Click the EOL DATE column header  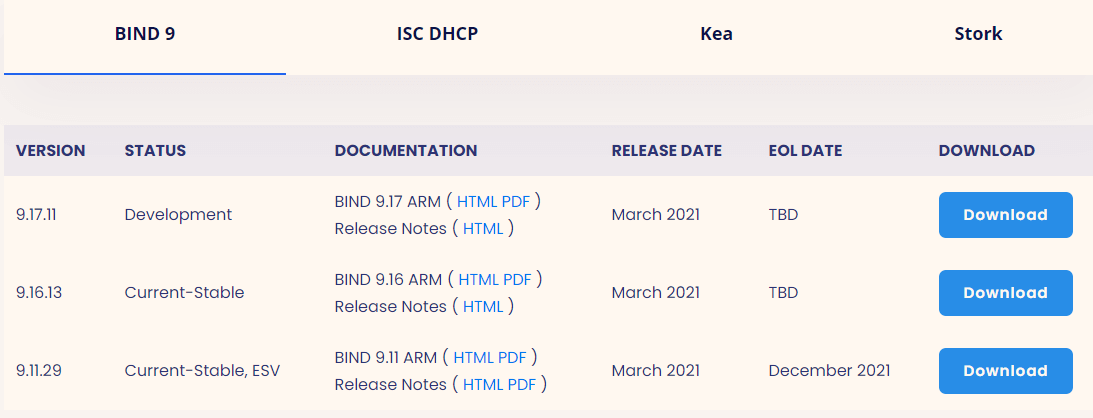point(805,150)
